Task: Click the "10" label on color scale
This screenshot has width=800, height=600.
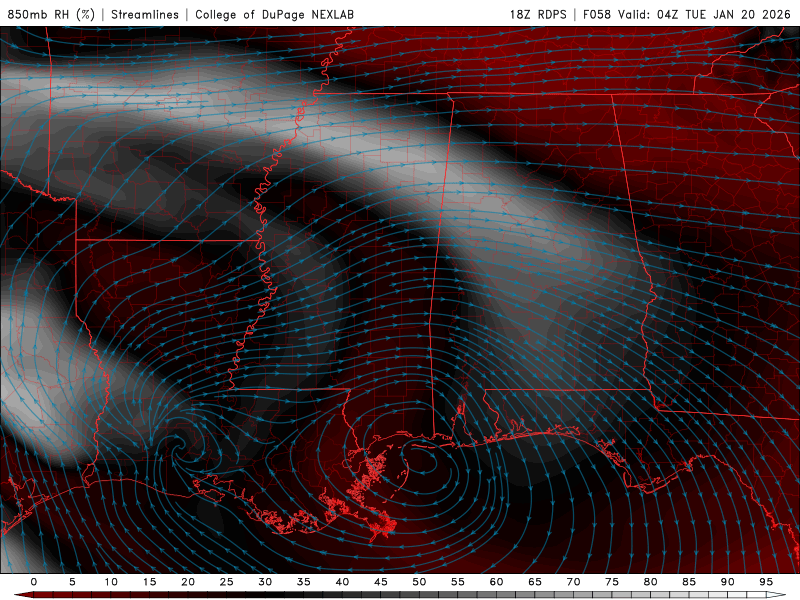Action: [x=111, y=582]
